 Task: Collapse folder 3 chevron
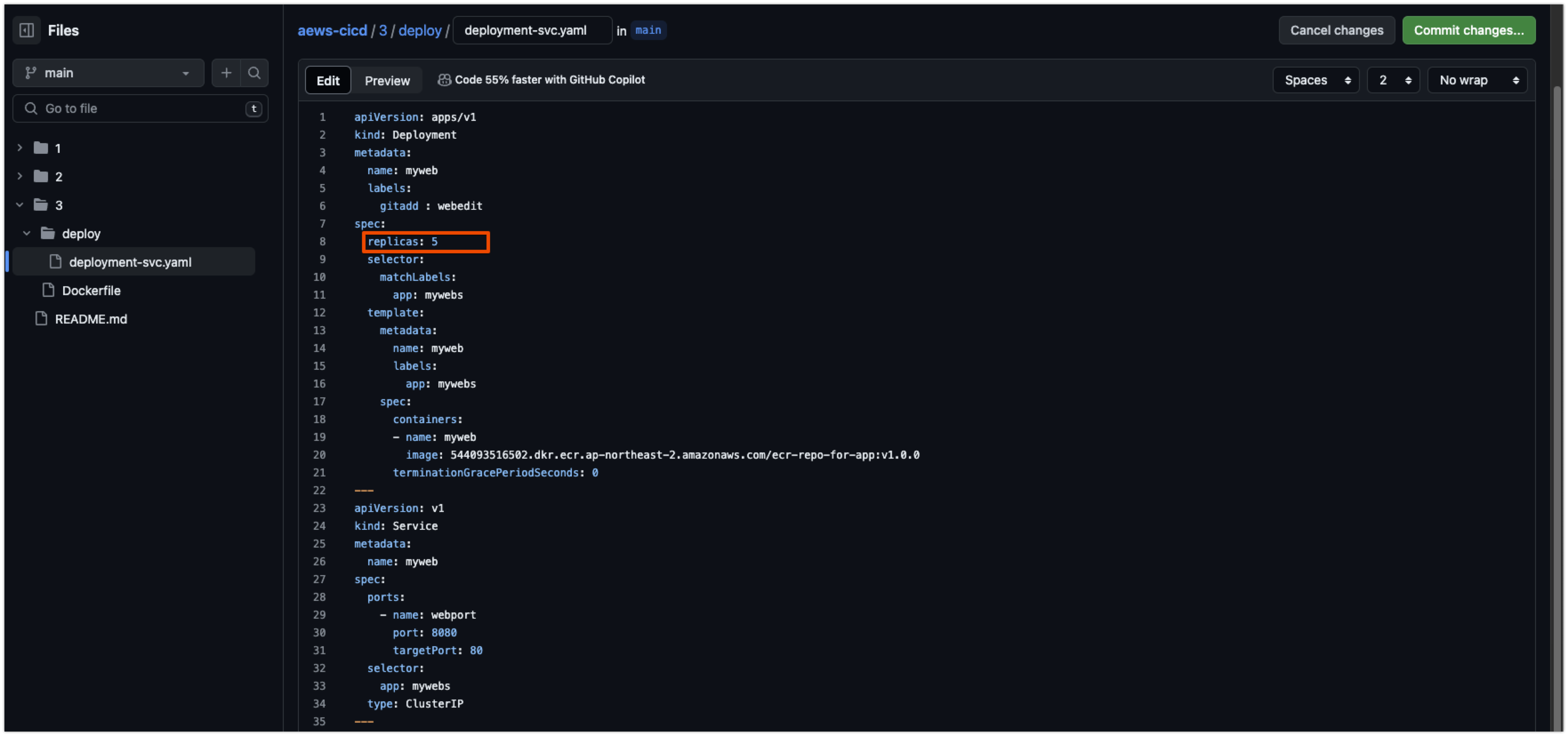click(x=20, y=205)
